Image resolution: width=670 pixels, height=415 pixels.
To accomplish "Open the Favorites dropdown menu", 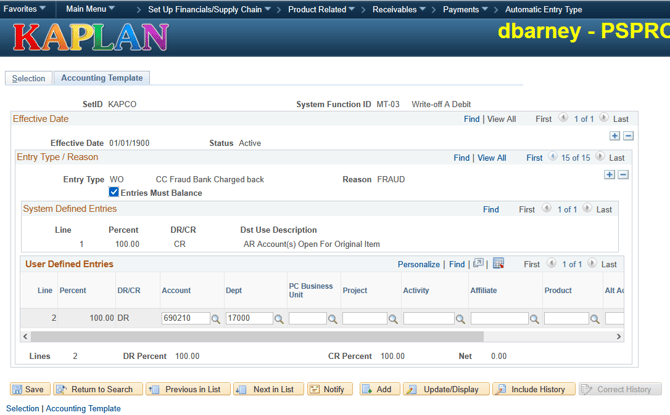I will click(x=24, y=9).
